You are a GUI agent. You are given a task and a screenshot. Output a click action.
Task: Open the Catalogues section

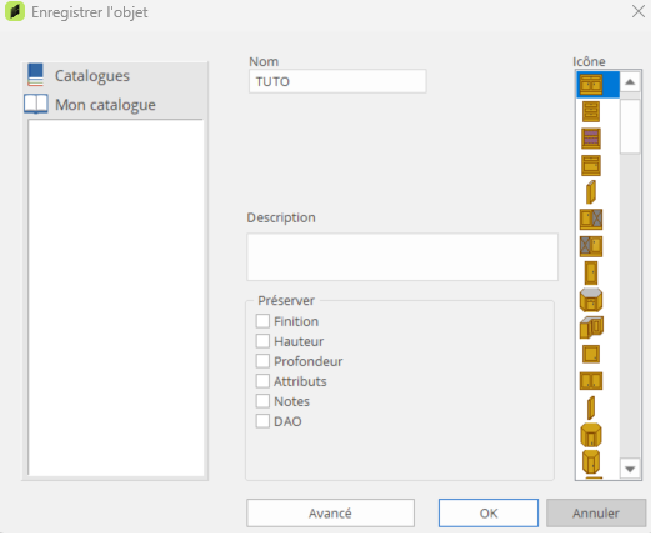coord(92,76)
